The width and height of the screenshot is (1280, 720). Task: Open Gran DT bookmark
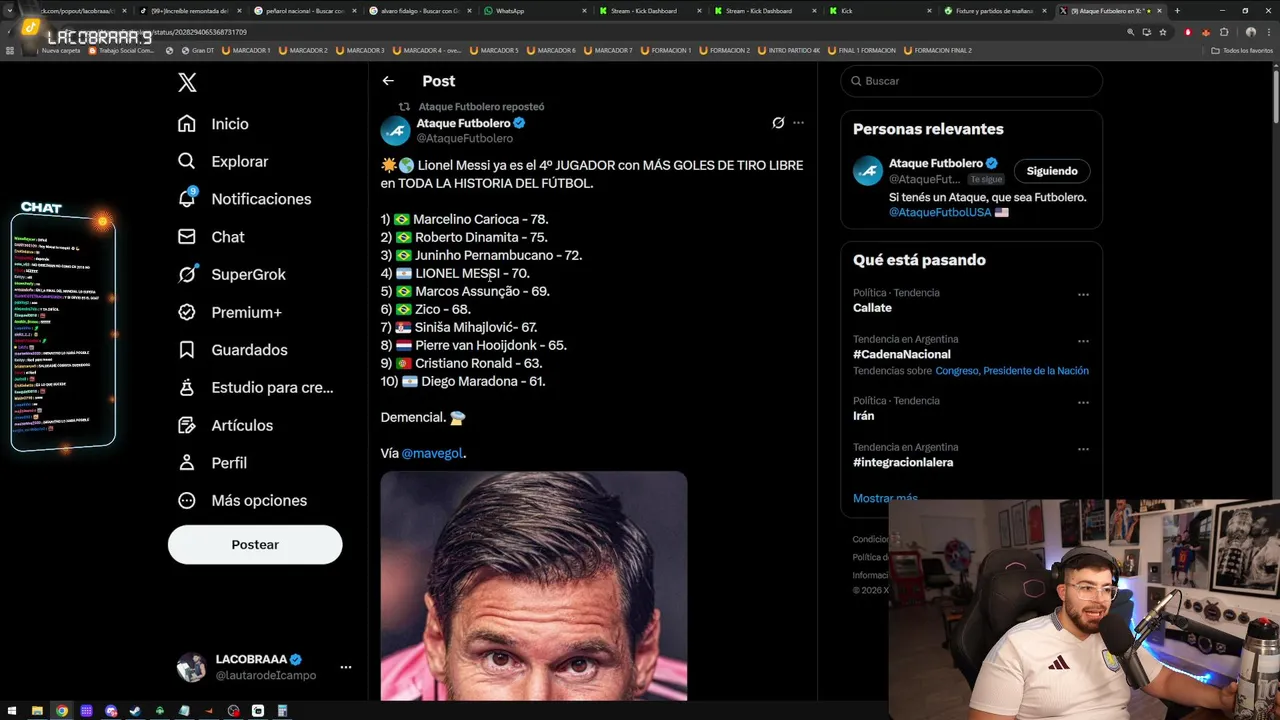[x=196, y=50]
